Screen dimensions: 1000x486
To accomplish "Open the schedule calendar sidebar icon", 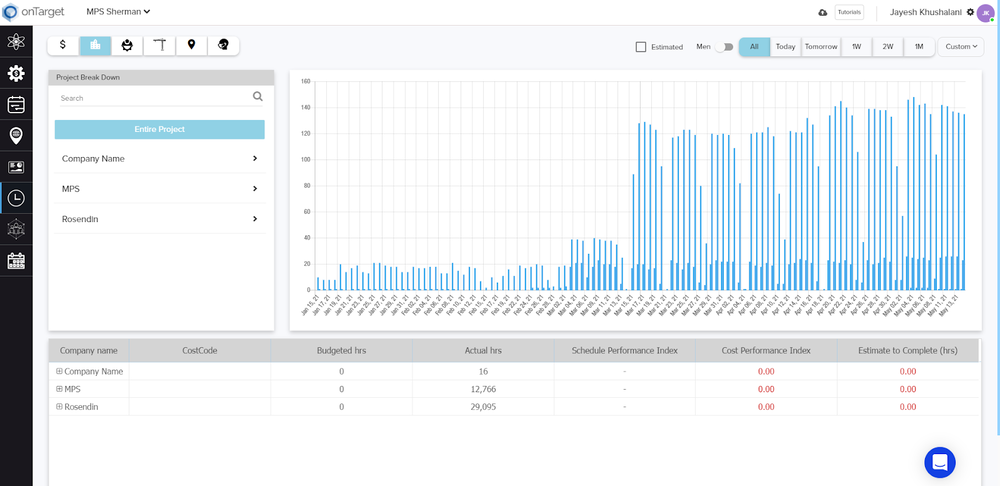I will tap(16, 105).
